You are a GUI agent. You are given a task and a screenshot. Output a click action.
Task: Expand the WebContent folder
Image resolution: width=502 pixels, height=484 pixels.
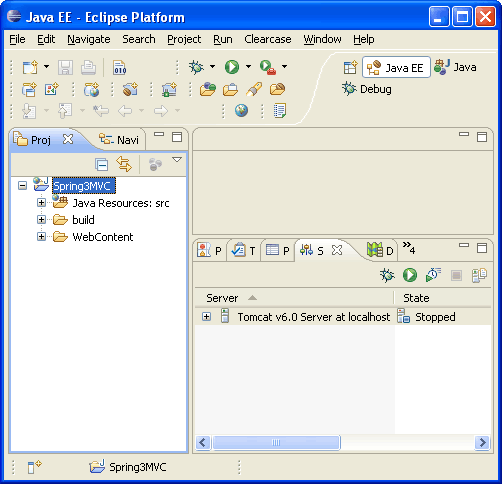41,236
